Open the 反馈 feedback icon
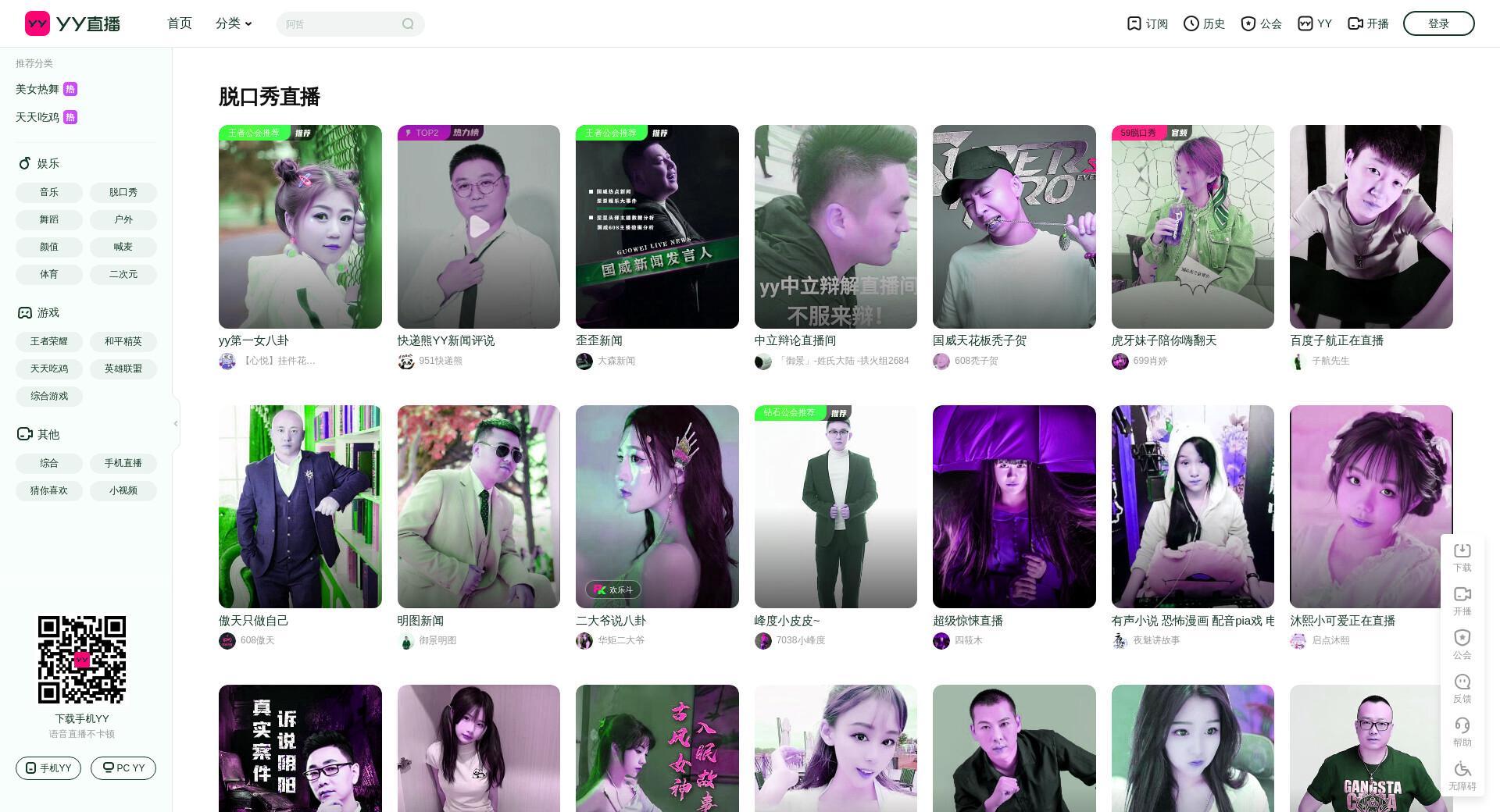Viewport: 1500px width, 812px height. click(1462, 682)
